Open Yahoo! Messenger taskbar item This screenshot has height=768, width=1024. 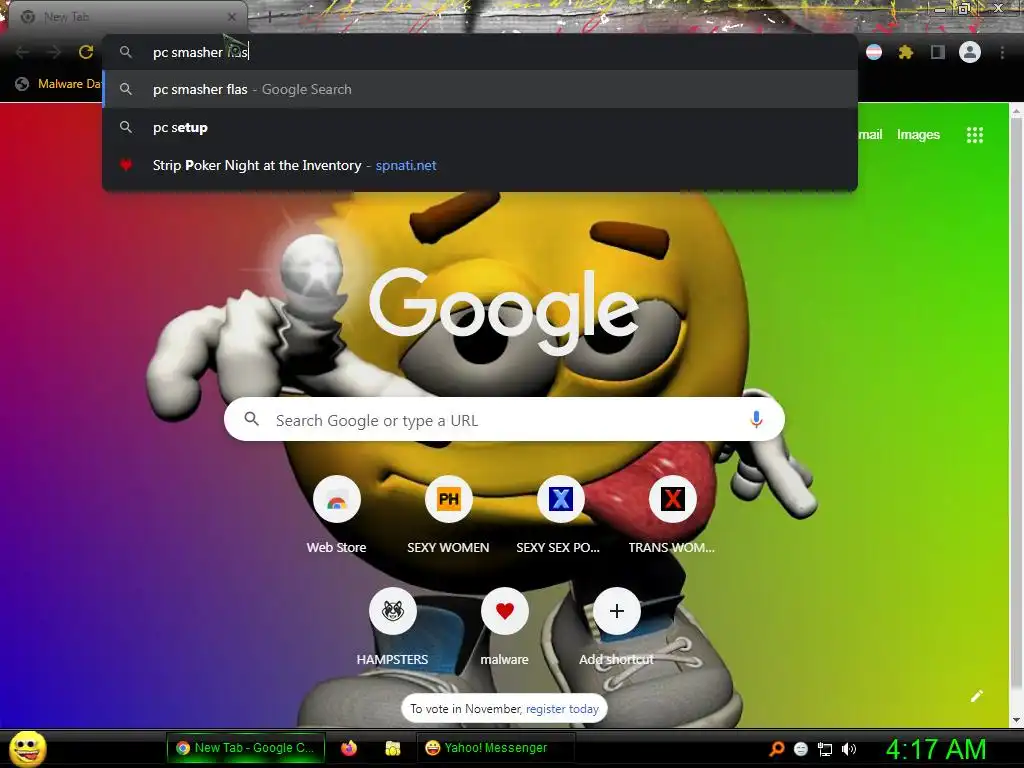[x=496, y=748]
